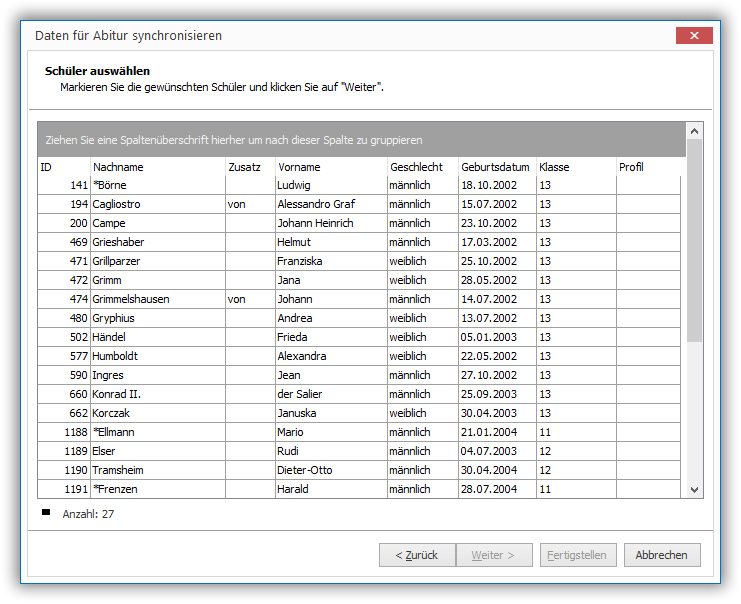Click the vertical scrollbar thumb
Image resolution: width=741 pixels, height=604 pixels.
(694, 240)
